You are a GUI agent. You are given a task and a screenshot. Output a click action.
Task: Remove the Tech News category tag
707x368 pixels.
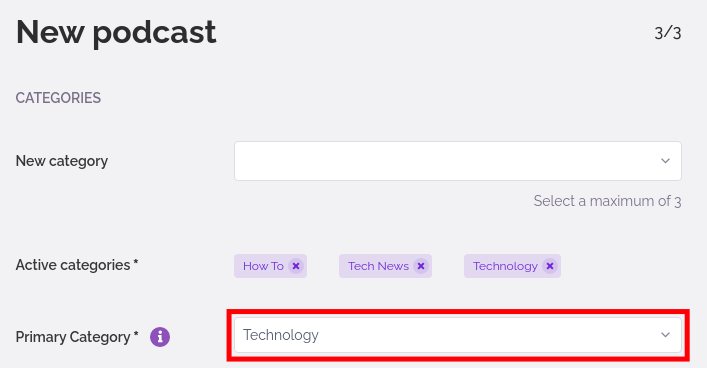click(x=421, y=266)
